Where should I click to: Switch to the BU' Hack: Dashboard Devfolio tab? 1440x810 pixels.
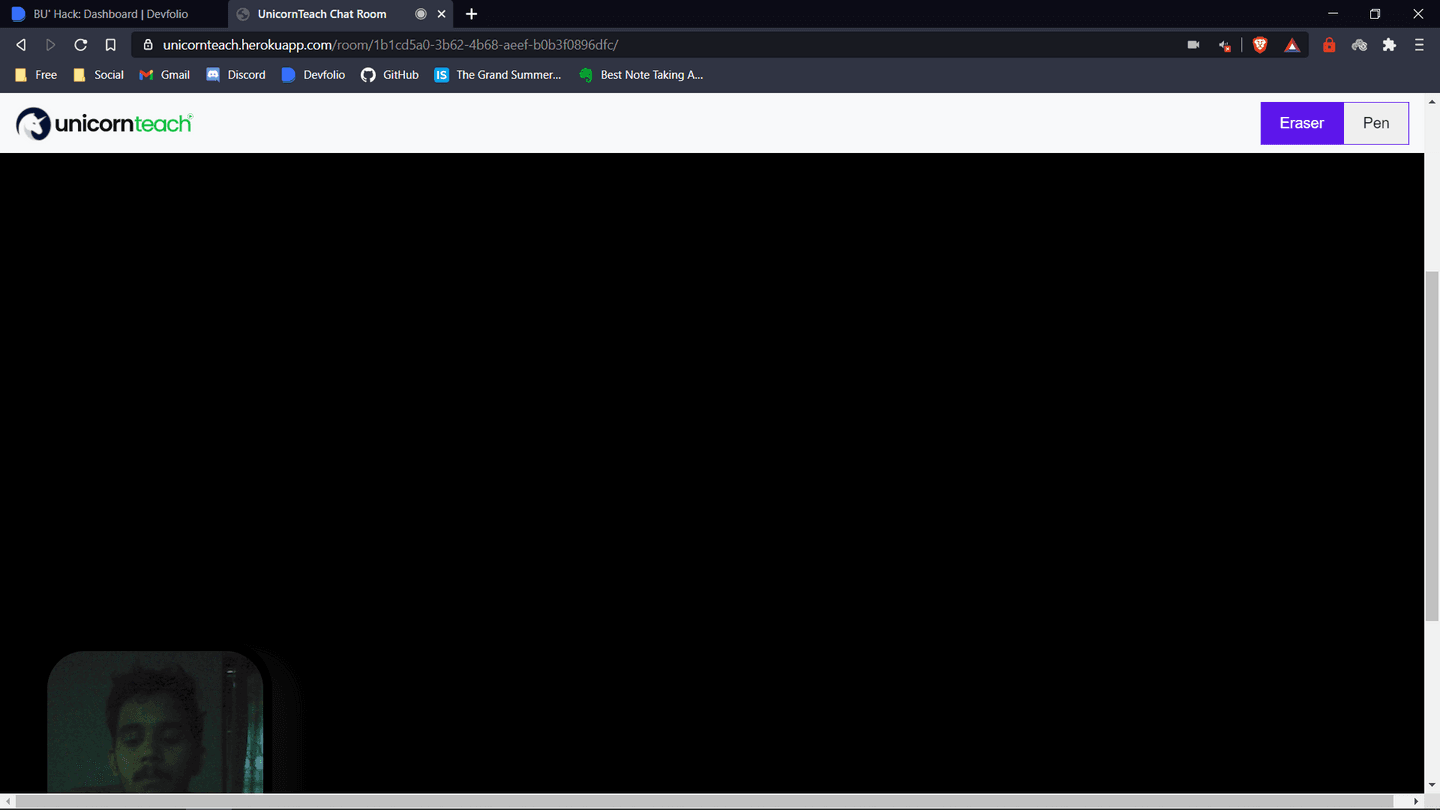tap(113, 14)
